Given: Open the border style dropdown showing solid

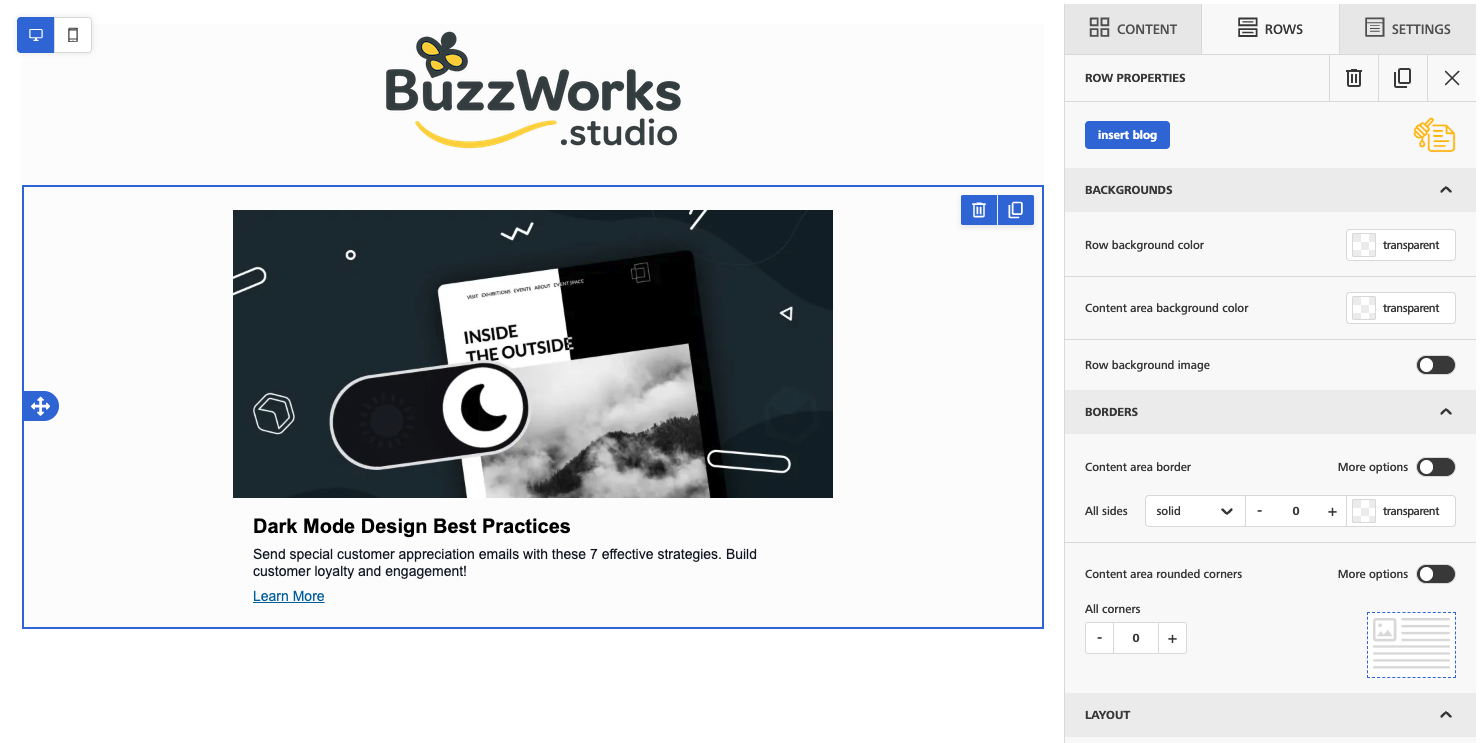Looking at the screenshot, I should point(1194,511).
